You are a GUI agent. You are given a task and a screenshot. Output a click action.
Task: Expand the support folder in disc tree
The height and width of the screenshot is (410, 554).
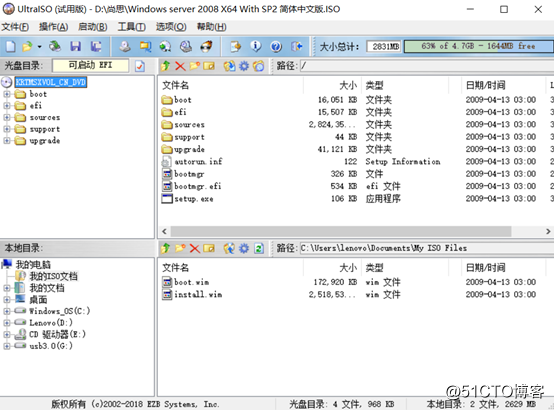point(7,129)
